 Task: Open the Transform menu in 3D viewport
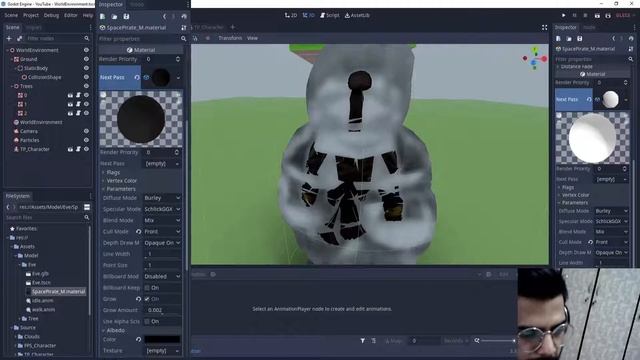point(230,38)
